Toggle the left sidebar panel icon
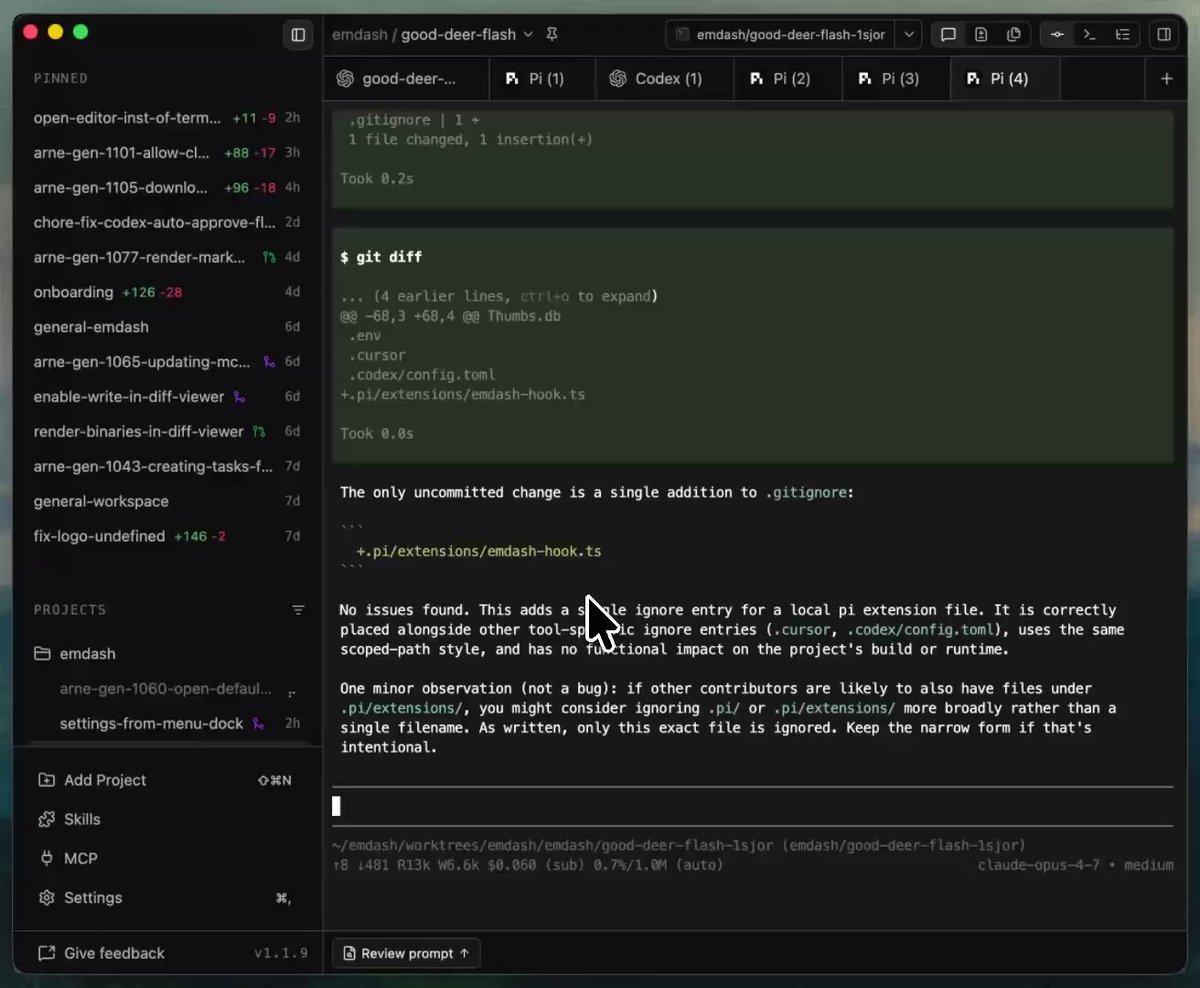The height and width of the screenshot is (988, 1200). tap(298, 35)
